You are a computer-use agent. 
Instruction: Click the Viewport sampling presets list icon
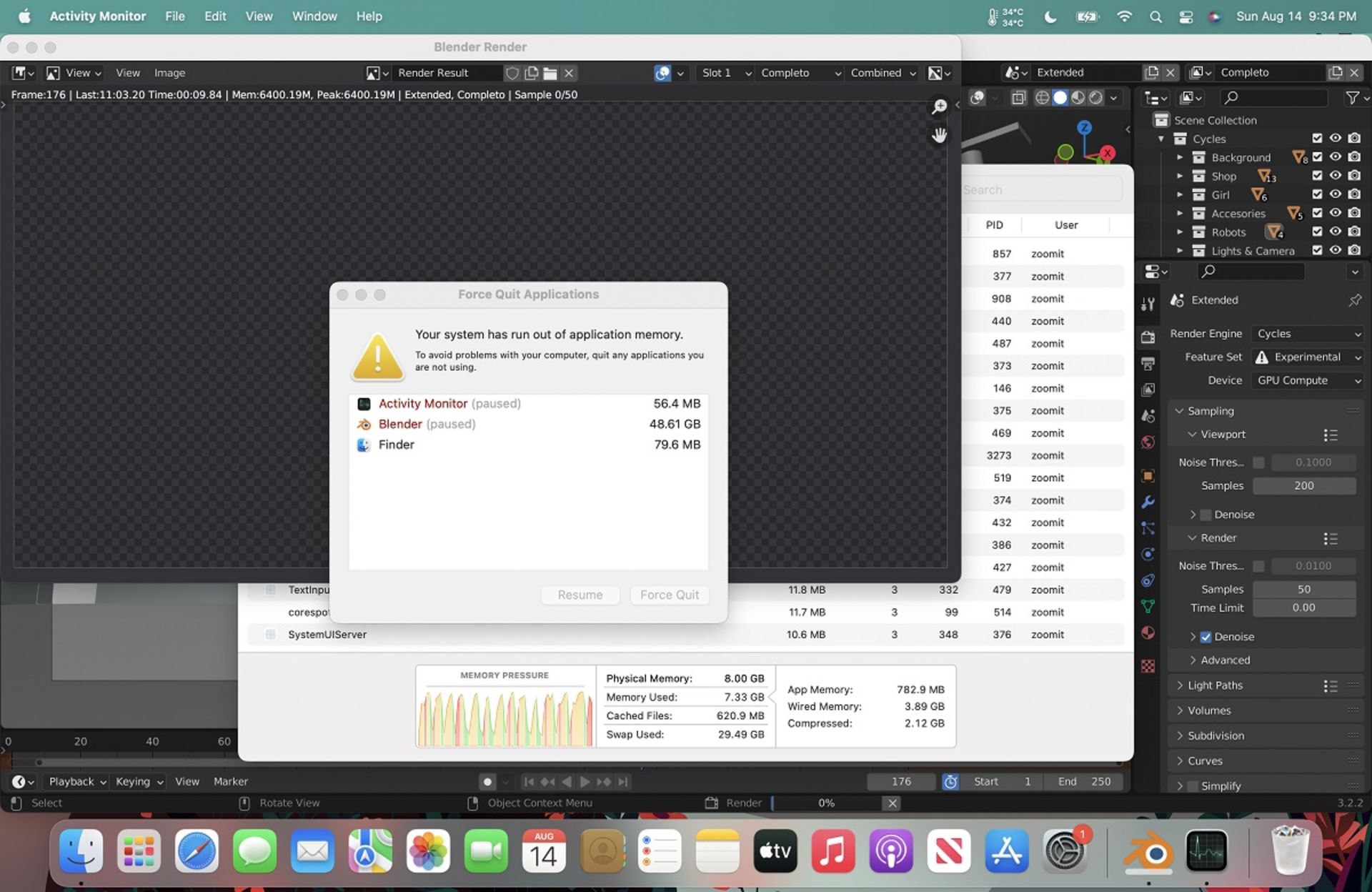(x=1330, y=435)
